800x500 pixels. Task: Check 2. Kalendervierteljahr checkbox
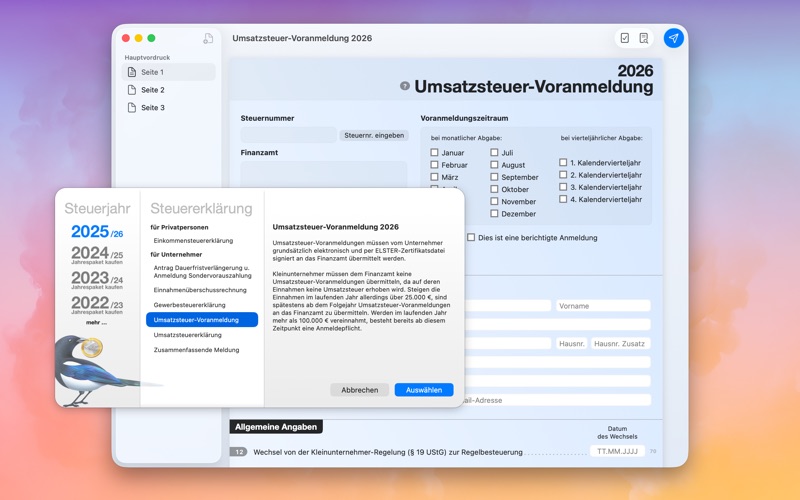[563, 174]
